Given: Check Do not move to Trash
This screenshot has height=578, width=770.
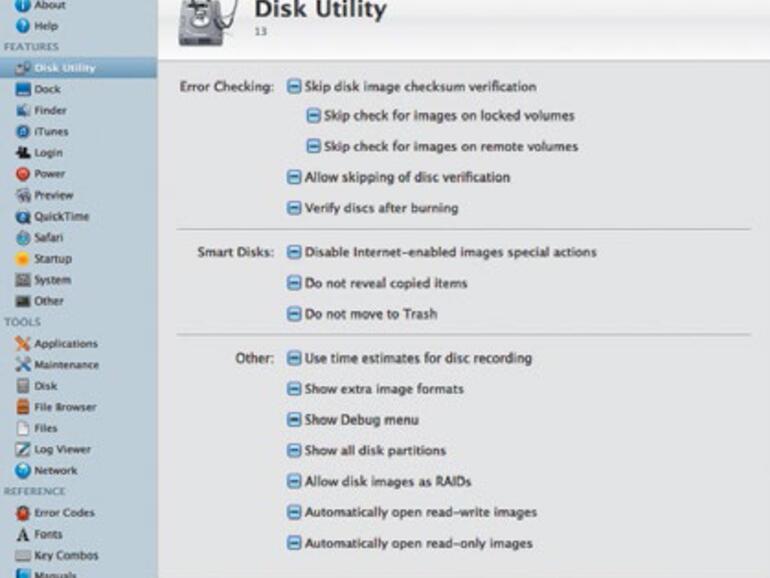Looking at the screenshot, I should [294, 314].
